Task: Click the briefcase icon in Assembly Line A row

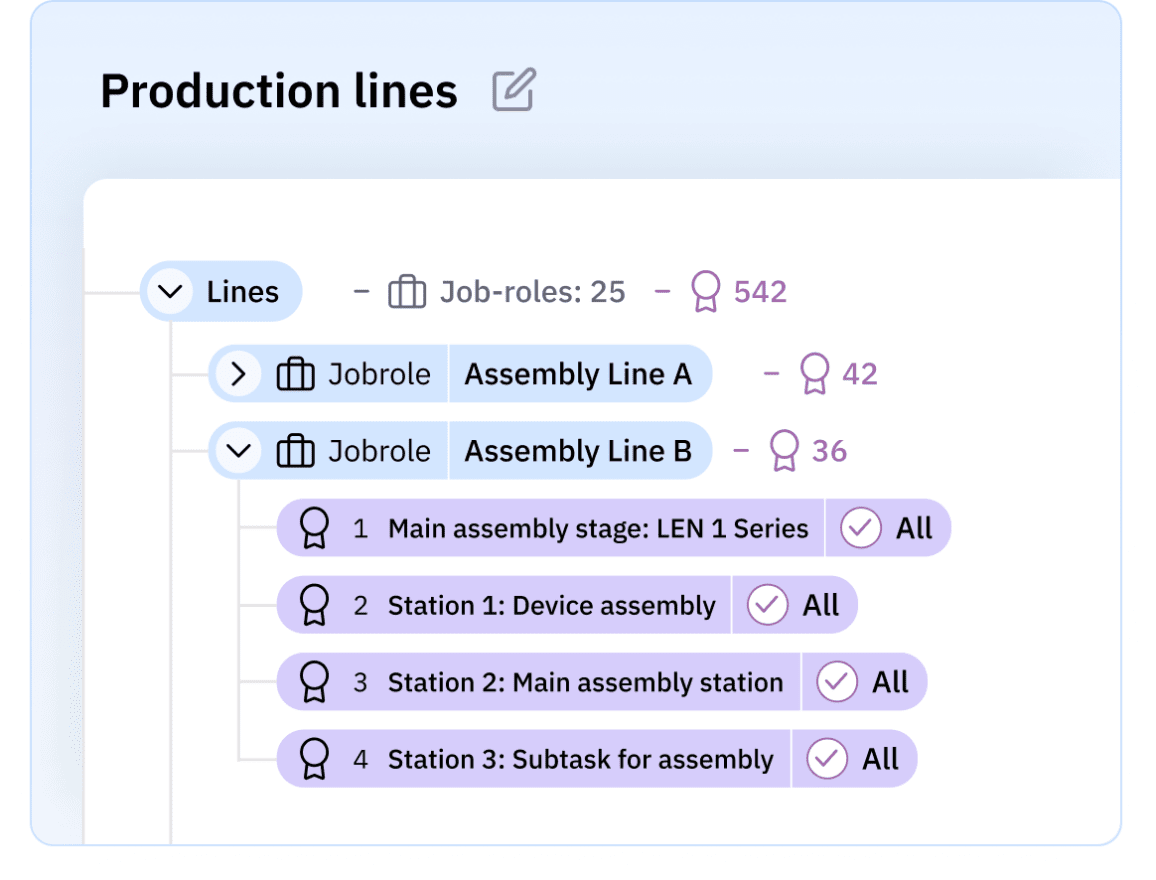Action: pyautogui.click(x=295, y=374)
